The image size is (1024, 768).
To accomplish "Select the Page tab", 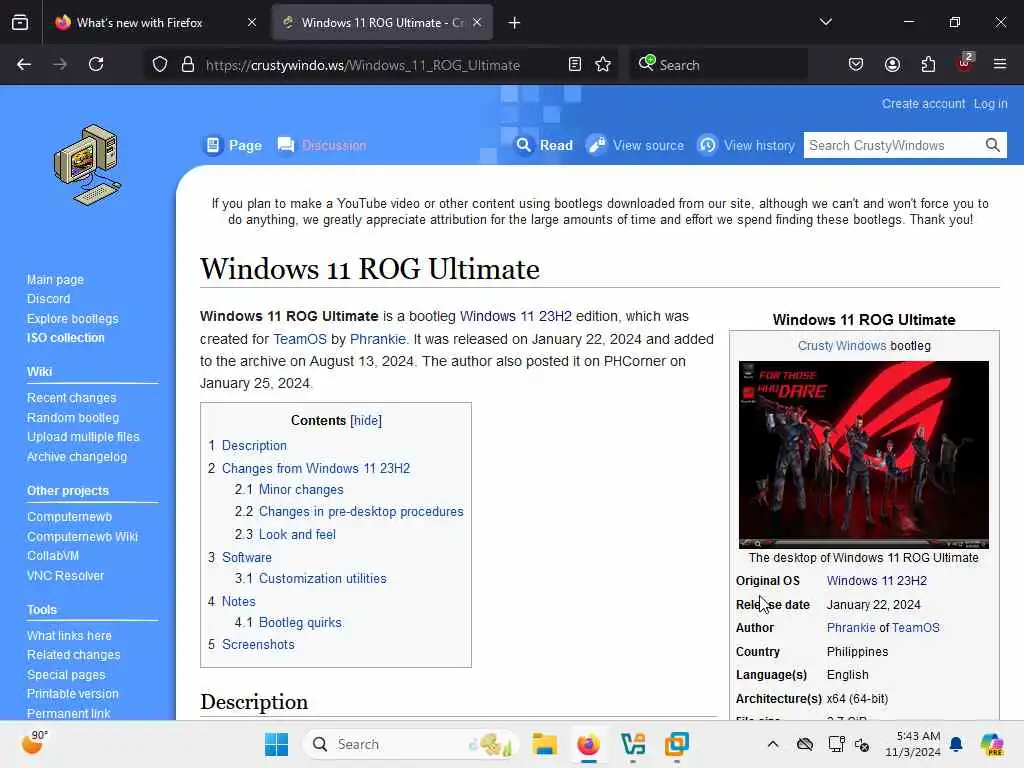I will (234, 146).
